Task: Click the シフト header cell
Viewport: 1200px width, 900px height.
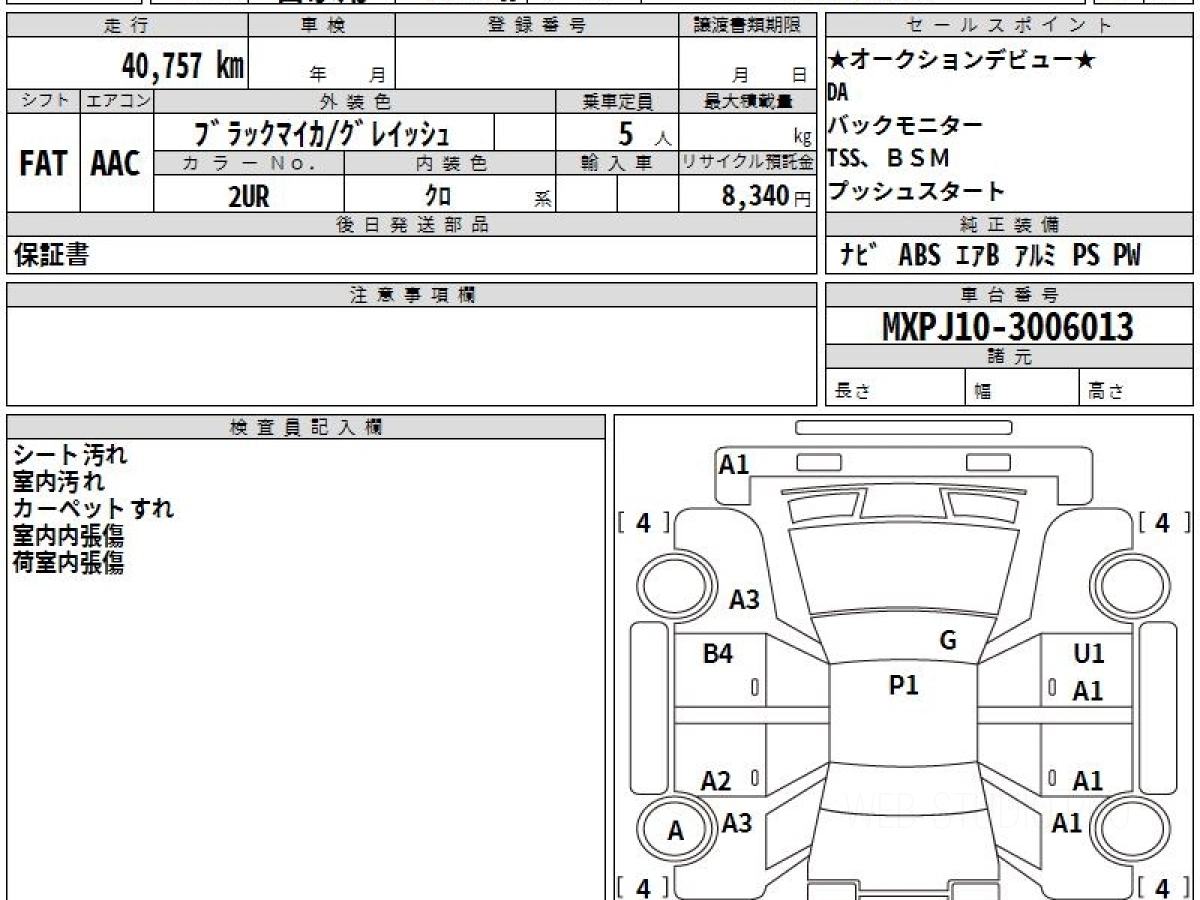Action: pyautogui.click(x=43, y=101)
